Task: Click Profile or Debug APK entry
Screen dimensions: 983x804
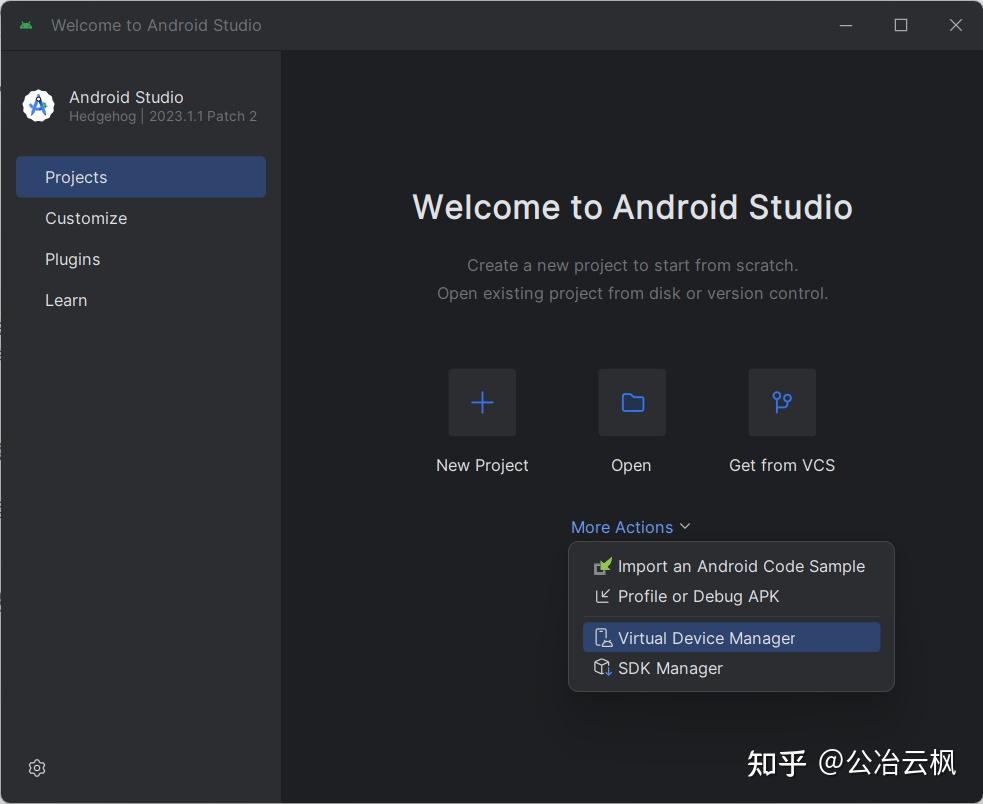Action: 697,596
